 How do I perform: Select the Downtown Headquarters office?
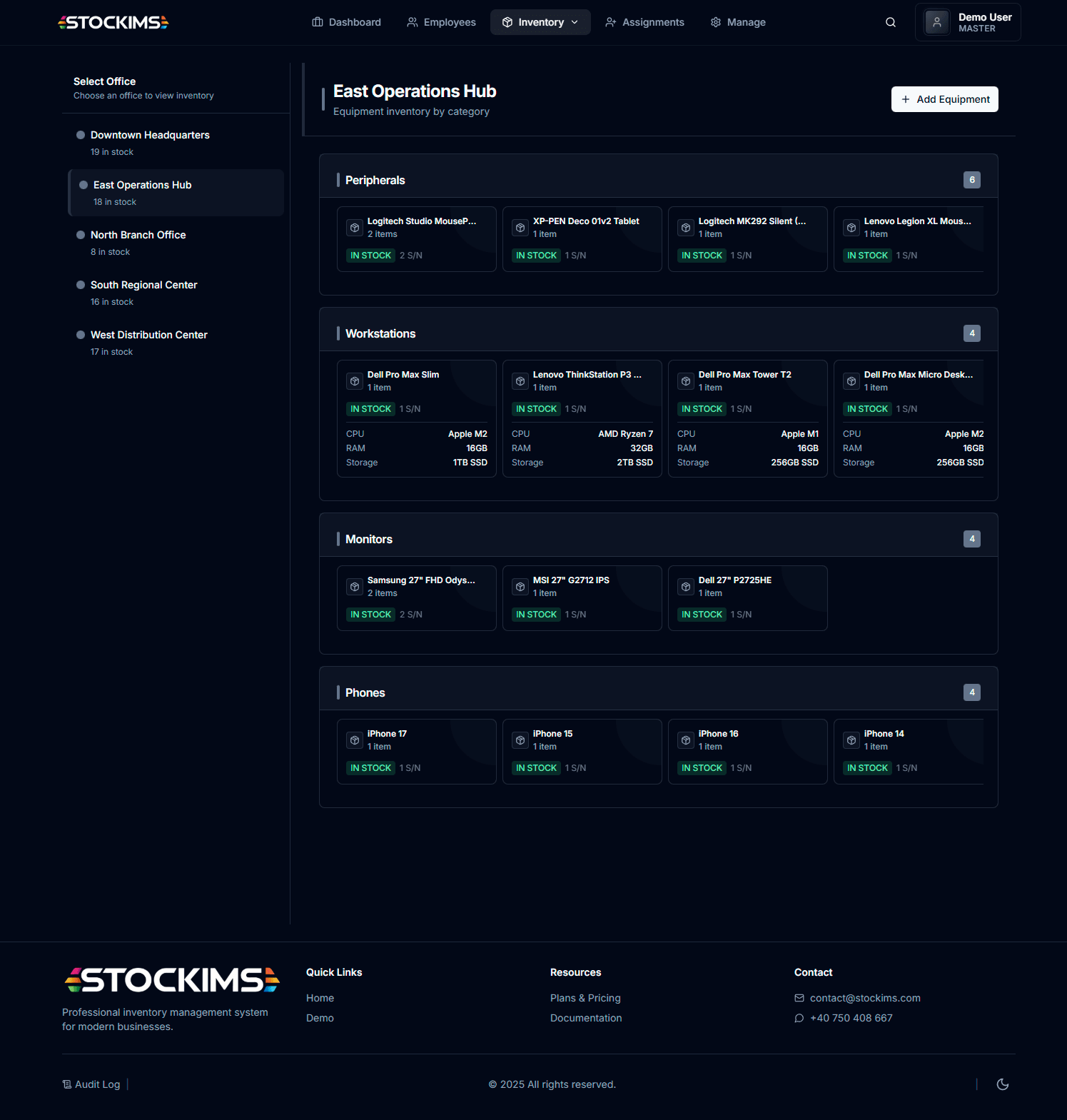(150, 135)
